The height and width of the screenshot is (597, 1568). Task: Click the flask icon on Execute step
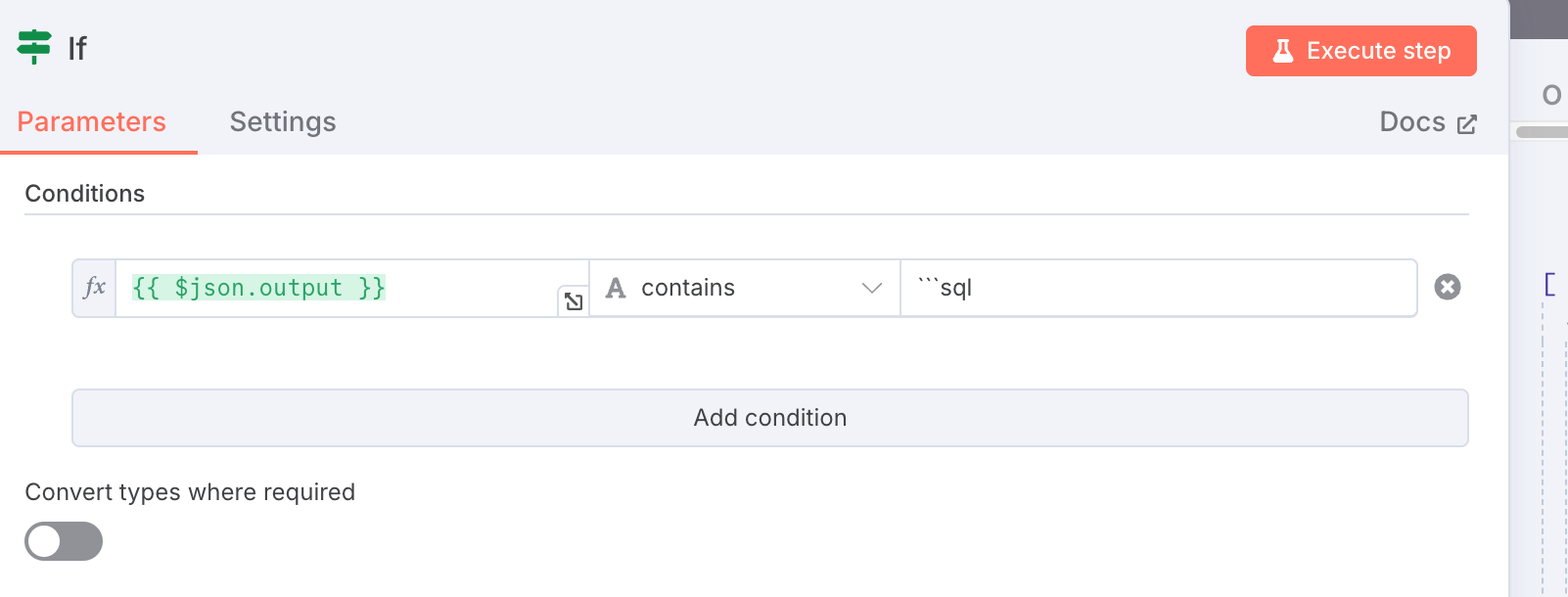click(x=1282, y=51)
